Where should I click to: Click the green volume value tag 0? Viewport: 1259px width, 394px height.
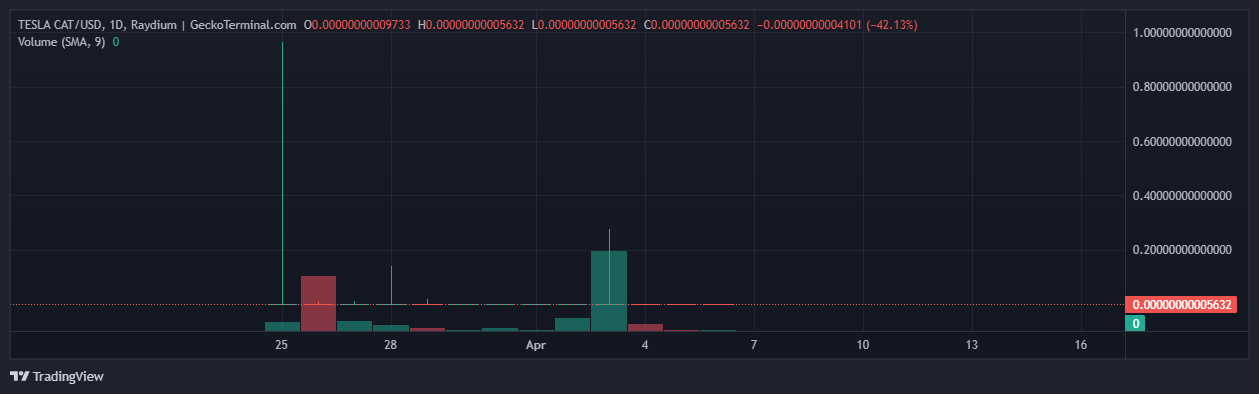(x=1136, y=323)
